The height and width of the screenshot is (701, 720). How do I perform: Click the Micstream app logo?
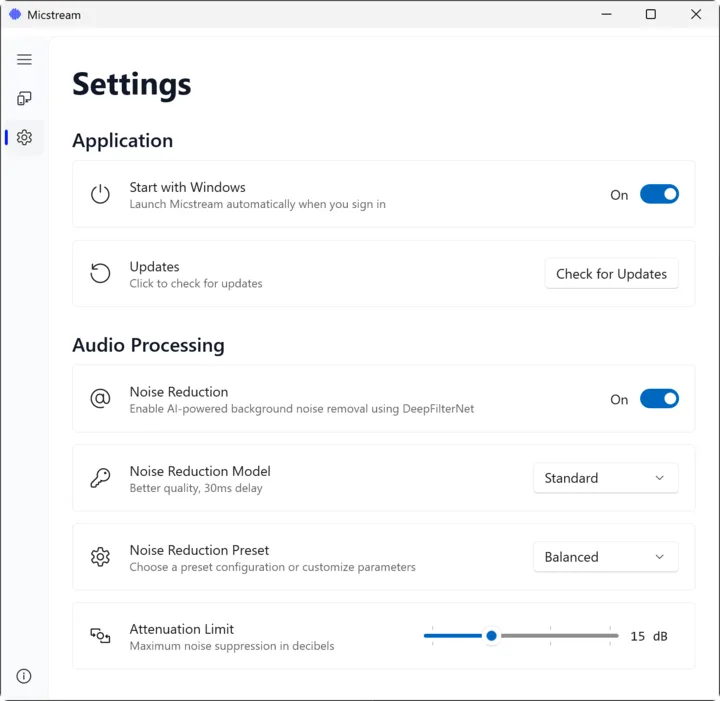pos(15,15)
